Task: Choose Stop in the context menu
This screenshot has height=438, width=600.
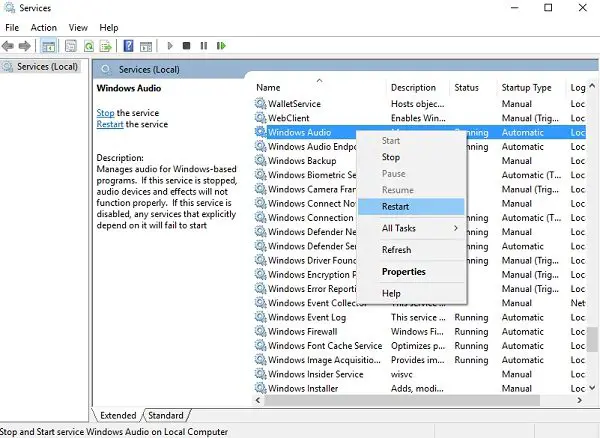Action: point(411,157)
